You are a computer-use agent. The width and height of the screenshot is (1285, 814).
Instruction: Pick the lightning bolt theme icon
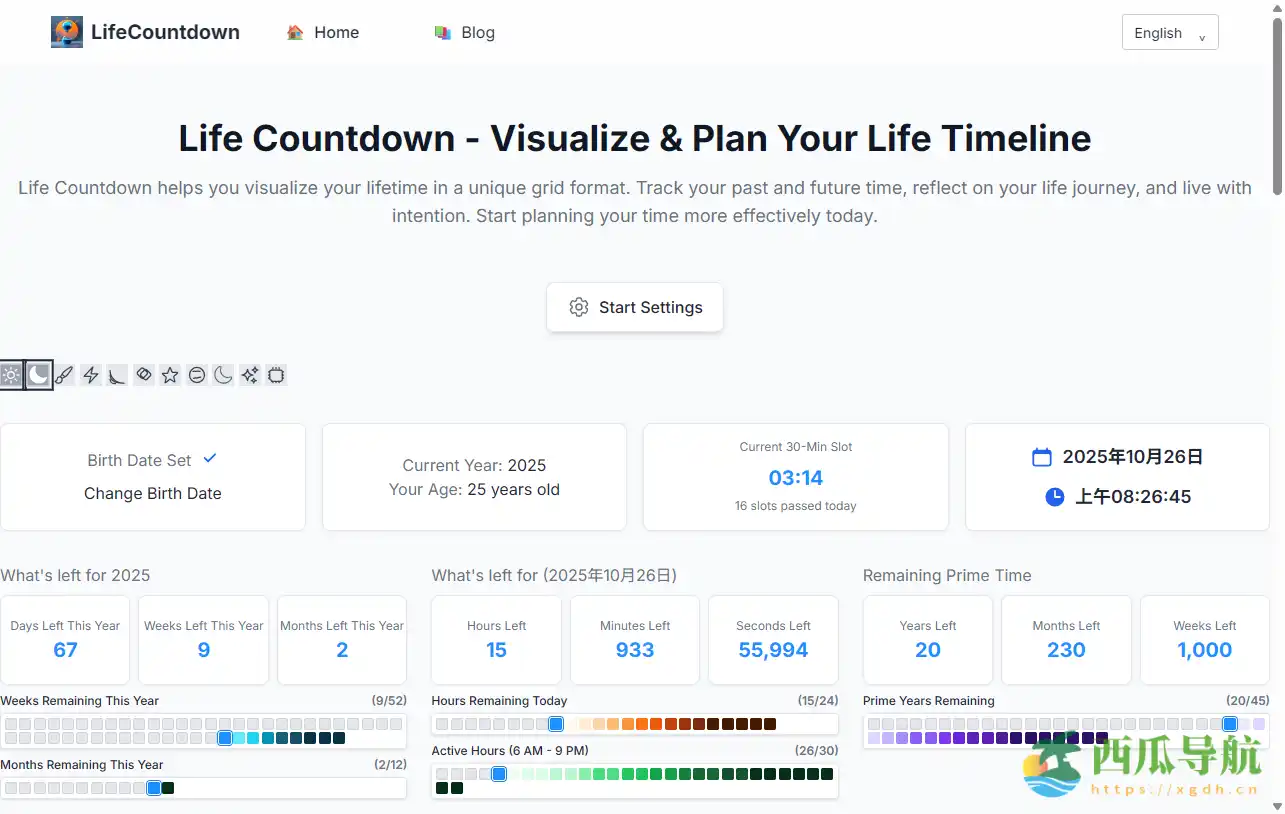coord(91,375)
